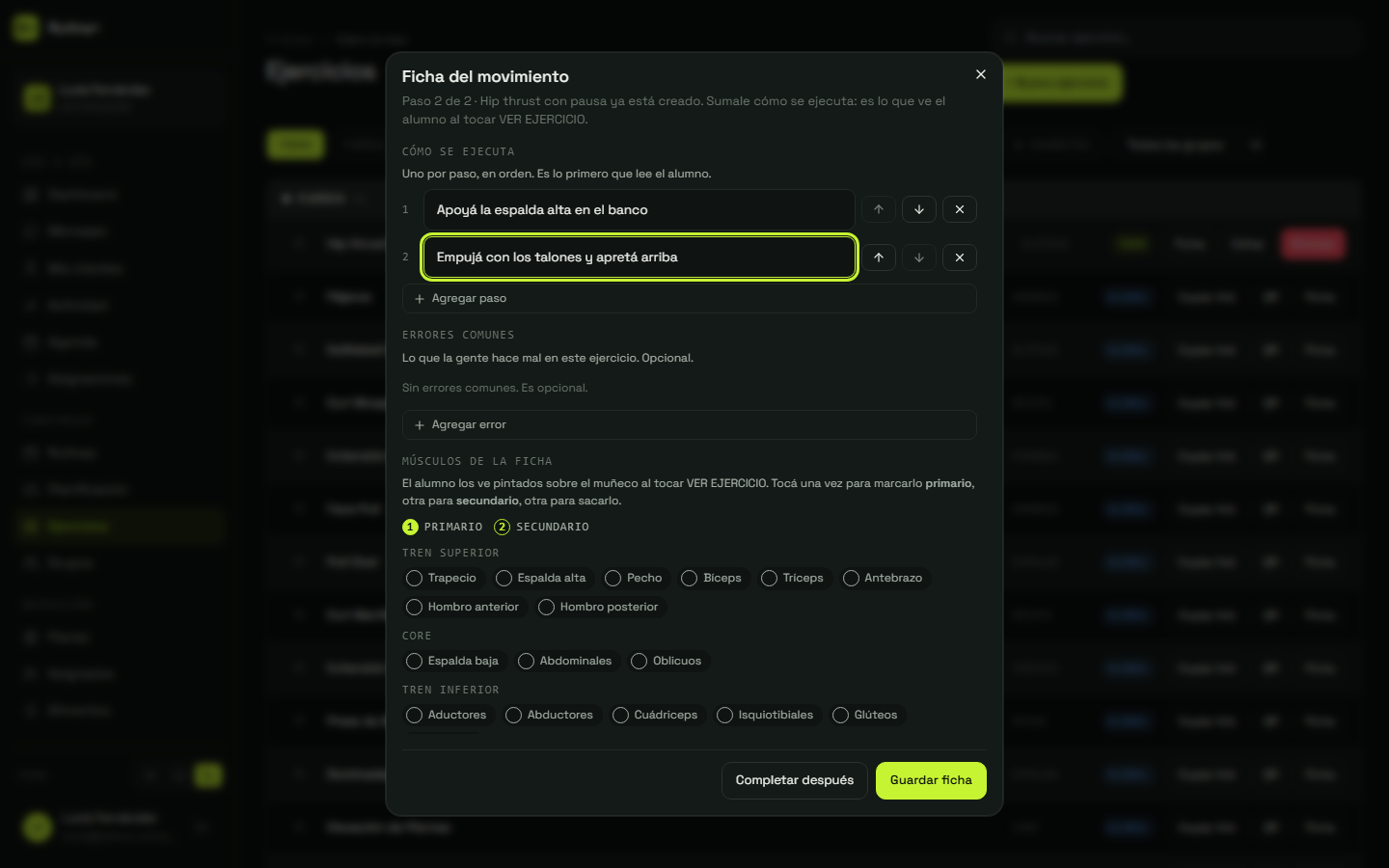The width and height of the screenshot is (1389, 868).
Task: Click the plus icon in Agregar error
Action: point(420,425)
